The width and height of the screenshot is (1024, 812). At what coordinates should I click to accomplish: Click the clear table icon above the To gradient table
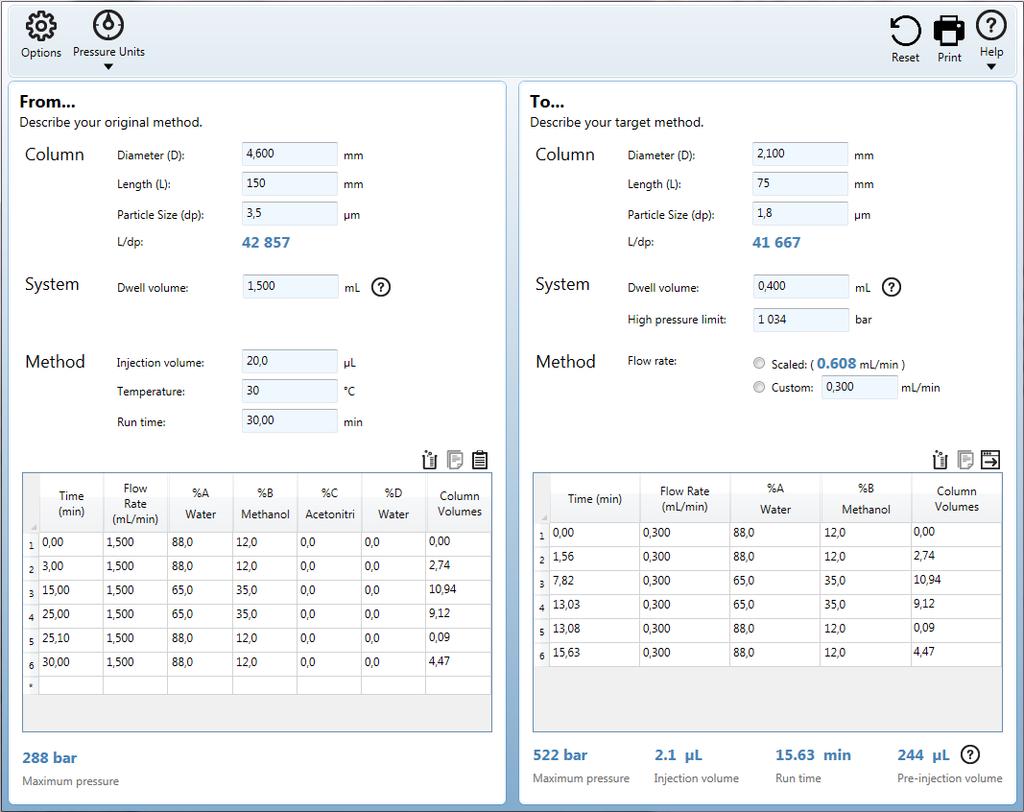[x=940, y=460]
